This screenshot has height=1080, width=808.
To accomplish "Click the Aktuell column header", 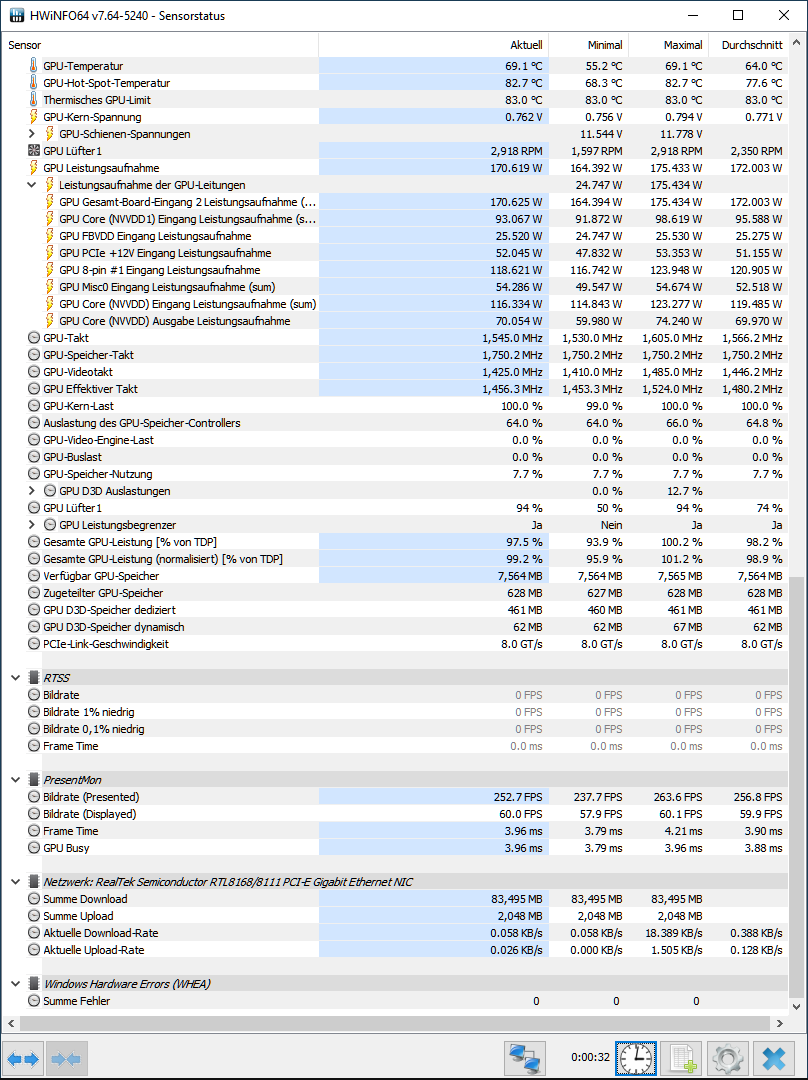I will (433, 45).
